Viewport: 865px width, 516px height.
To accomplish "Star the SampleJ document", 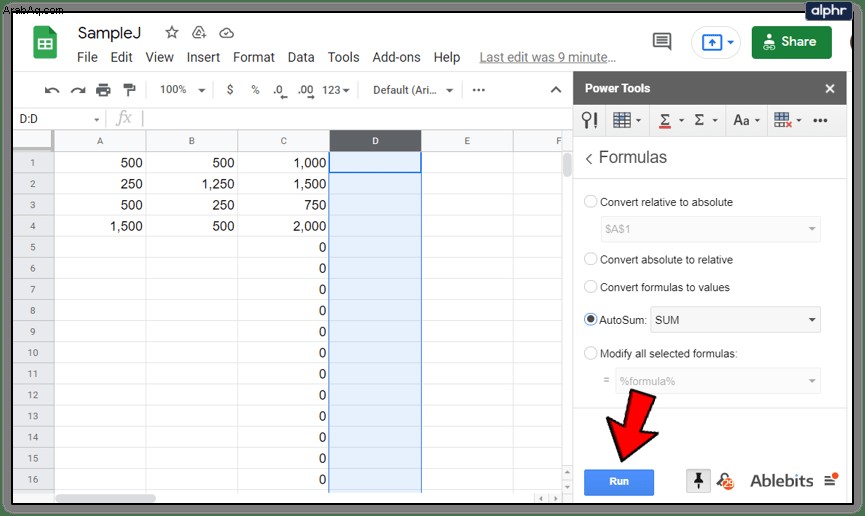I will click(x=172, y=33).
